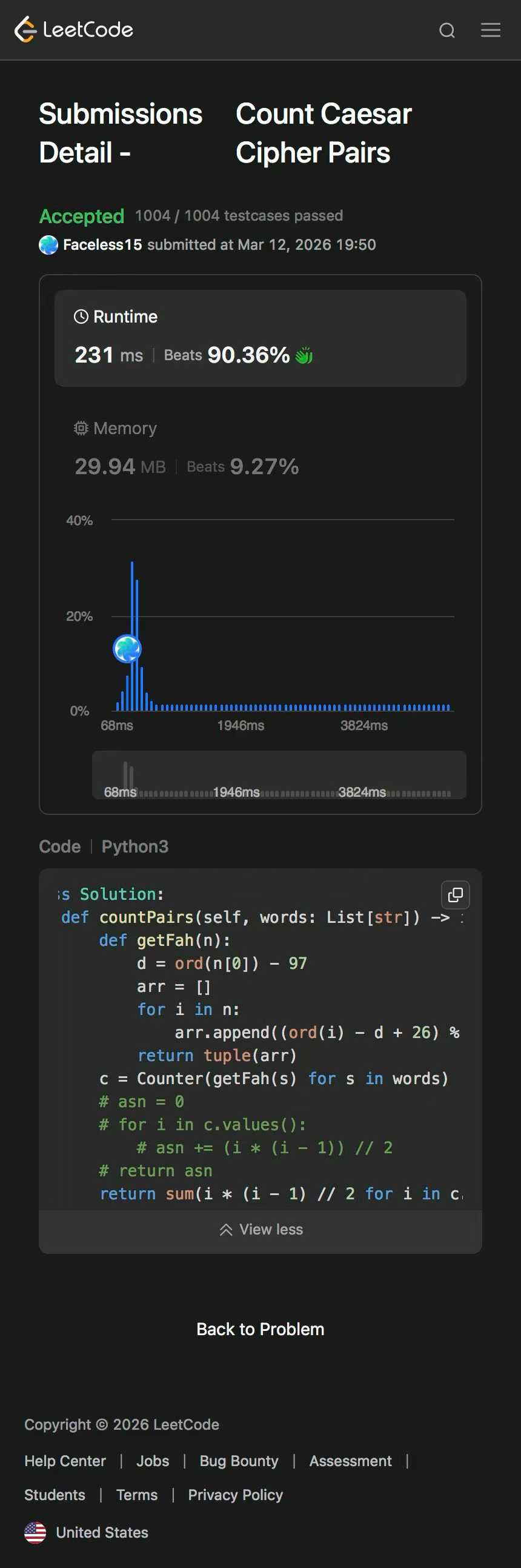Click the 40% chart gridline label
Screen dimensions: 521x1568
pyautogui.click(x=79, y=520)
